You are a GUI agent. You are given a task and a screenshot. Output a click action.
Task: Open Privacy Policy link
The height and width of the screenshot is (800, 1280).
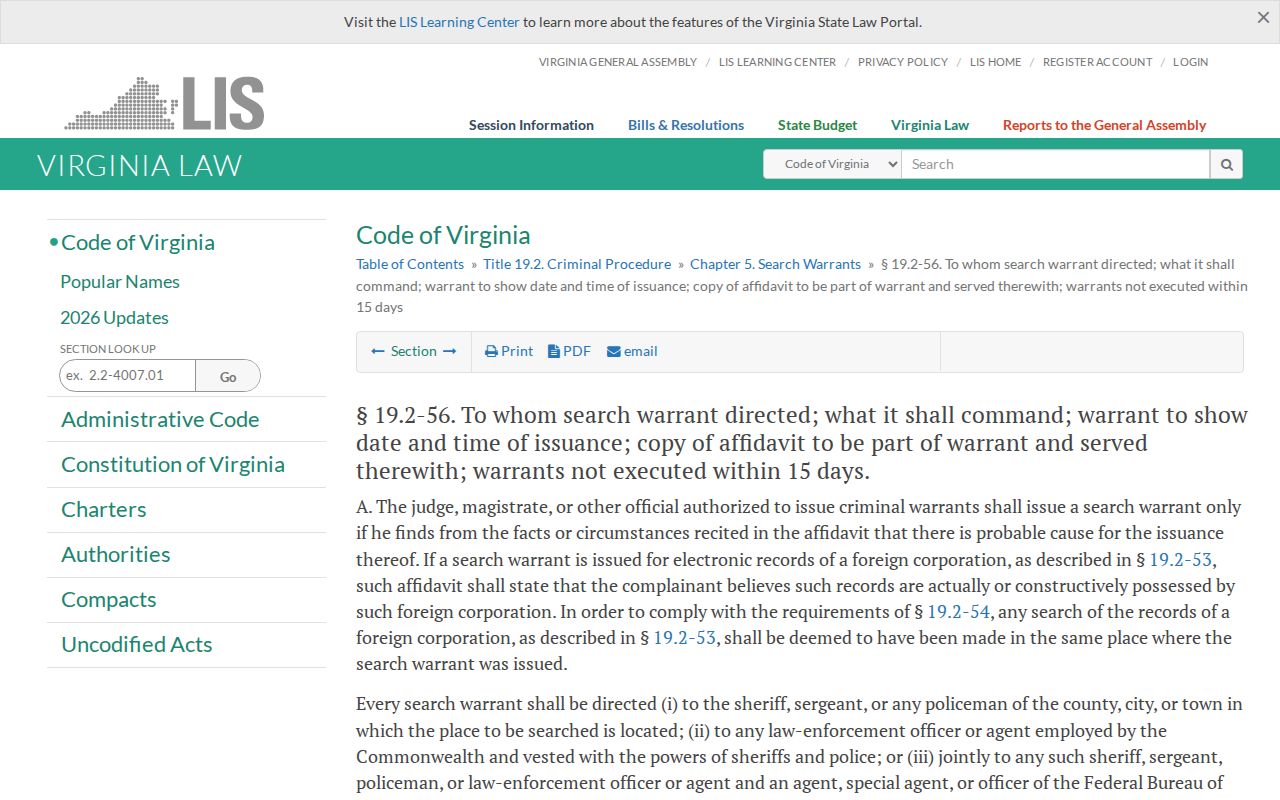(903, 62)
